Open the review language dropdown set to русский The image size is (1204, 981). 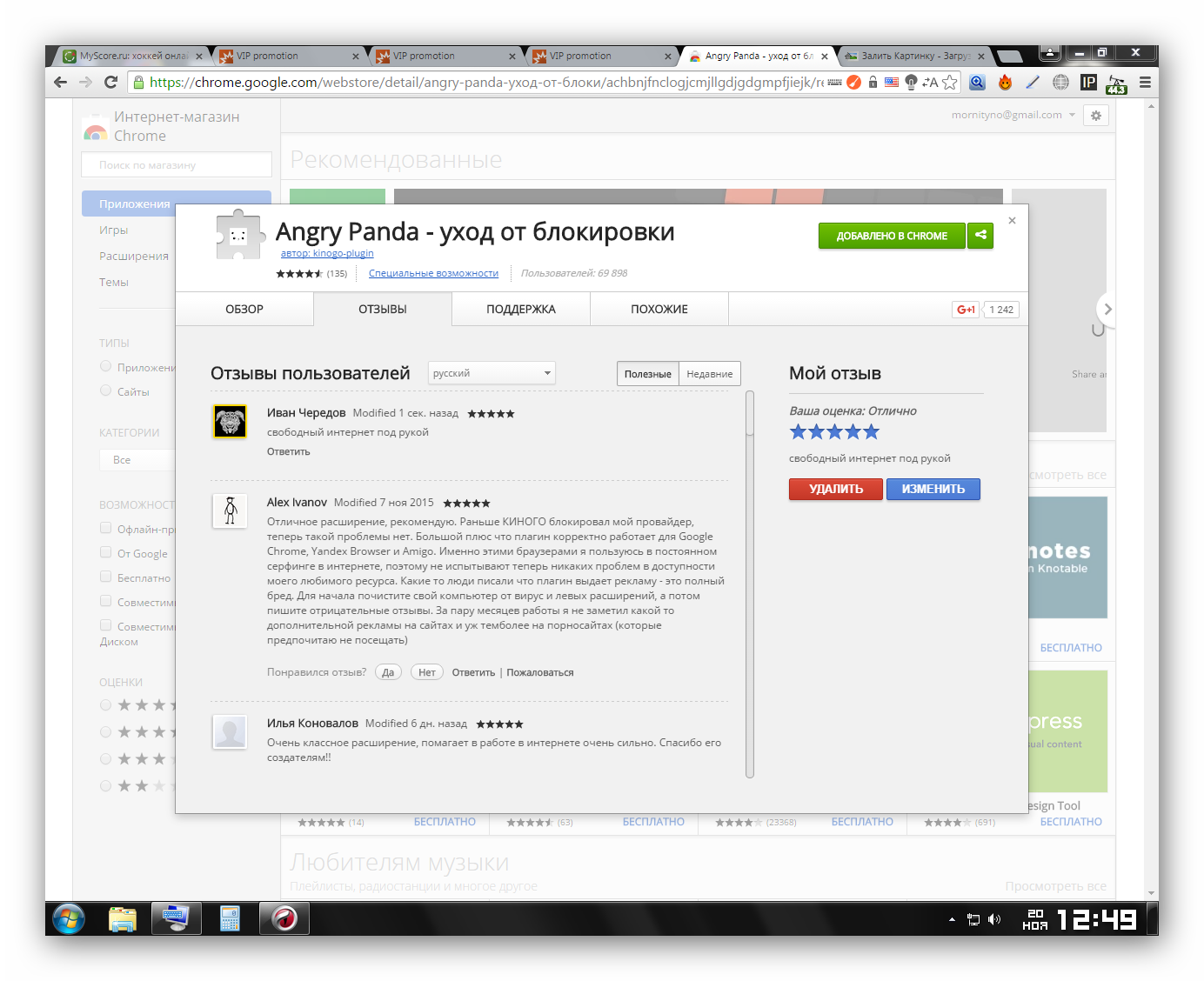(492, 373)
